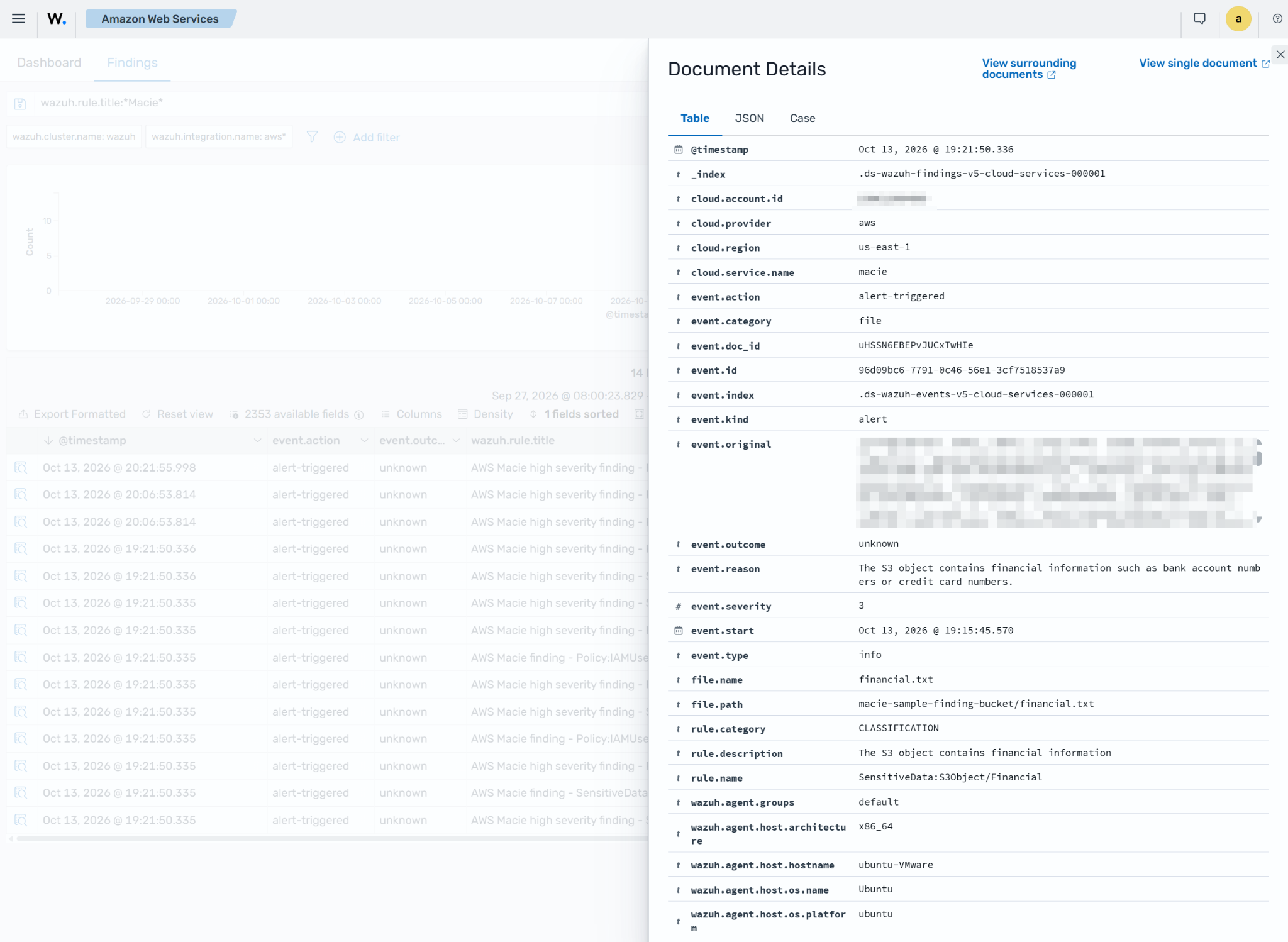This screenshot has width=1288, height=942.
Task: Open the Density options
Action: [x=486, y=414]
